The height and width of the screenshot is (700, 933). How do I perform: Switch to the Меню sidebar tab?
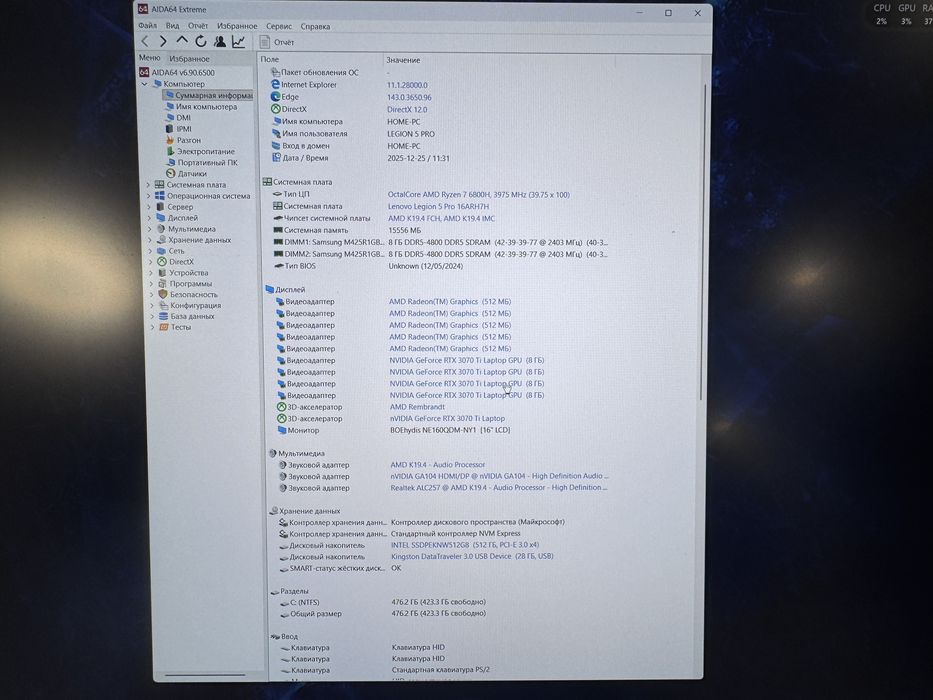(x=149, y=58)
